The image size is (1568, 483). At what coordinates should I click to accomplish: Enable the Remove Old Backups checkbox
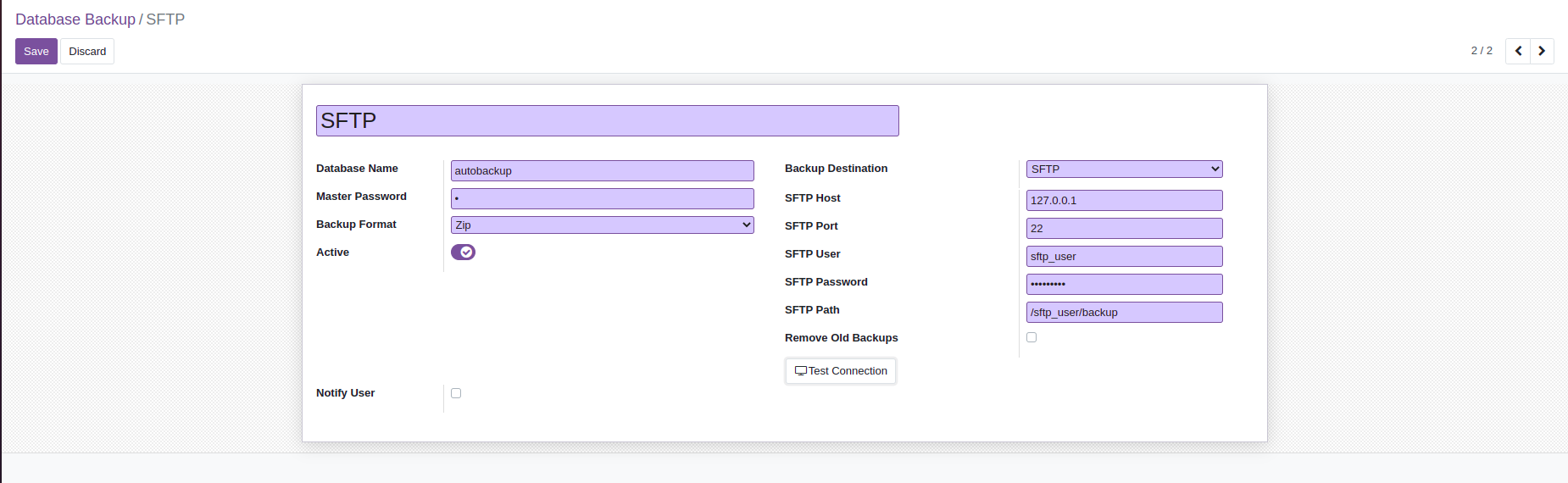(x=1031, y=337)
